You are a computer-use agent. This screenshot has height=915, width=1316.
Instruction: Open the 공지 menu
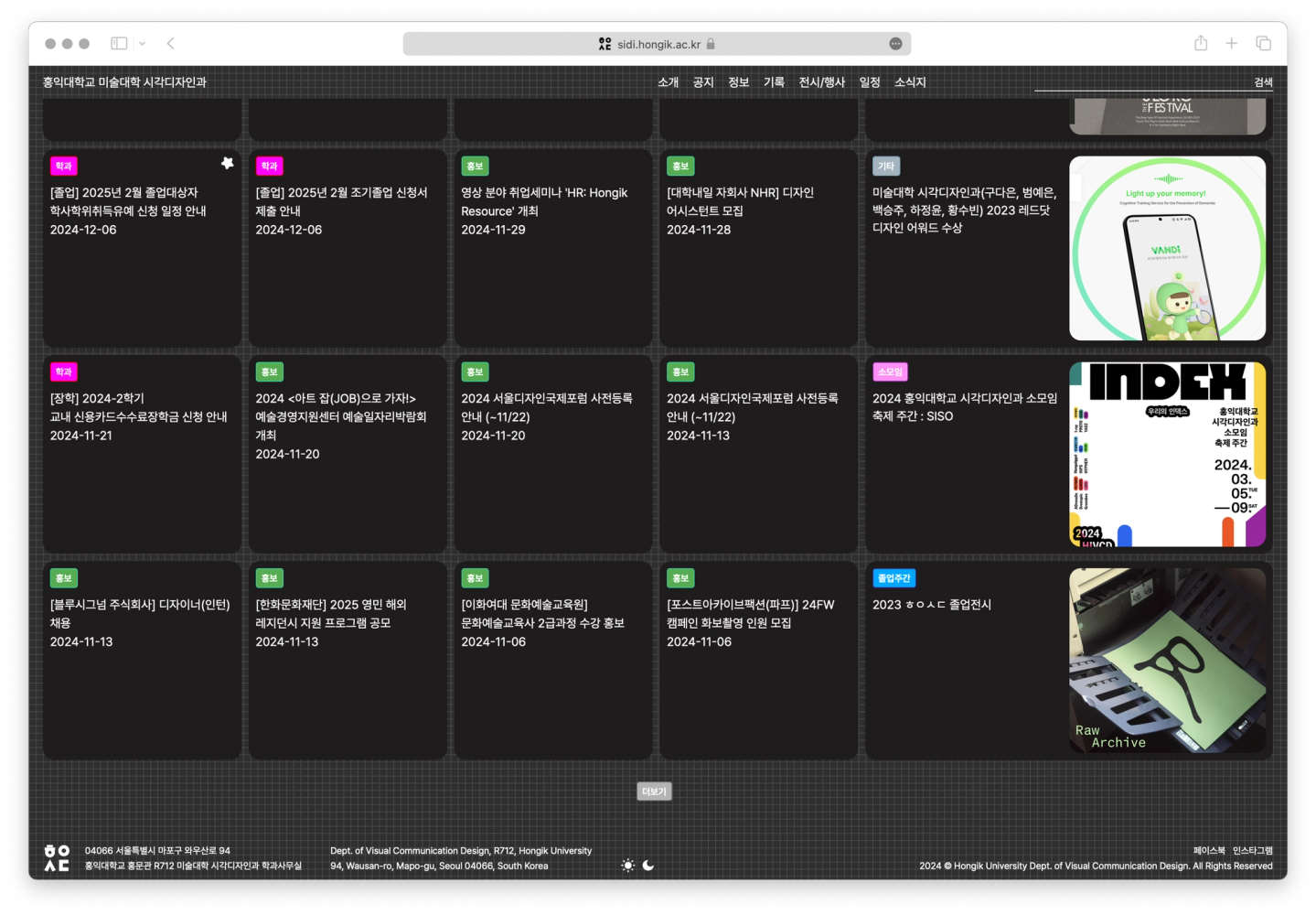(703, 82)
